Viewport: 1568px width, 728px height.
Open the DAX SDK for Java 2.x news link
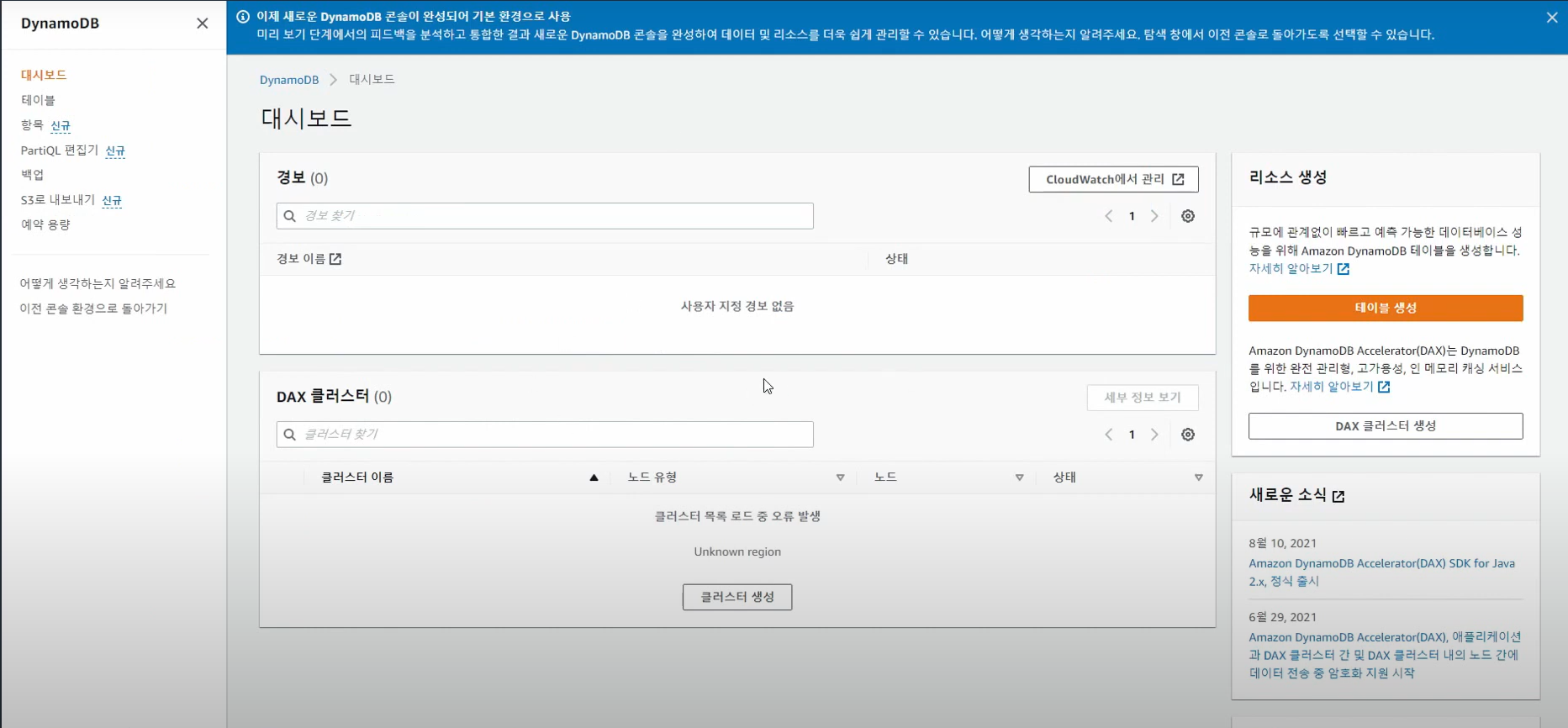click(1382, 572)
